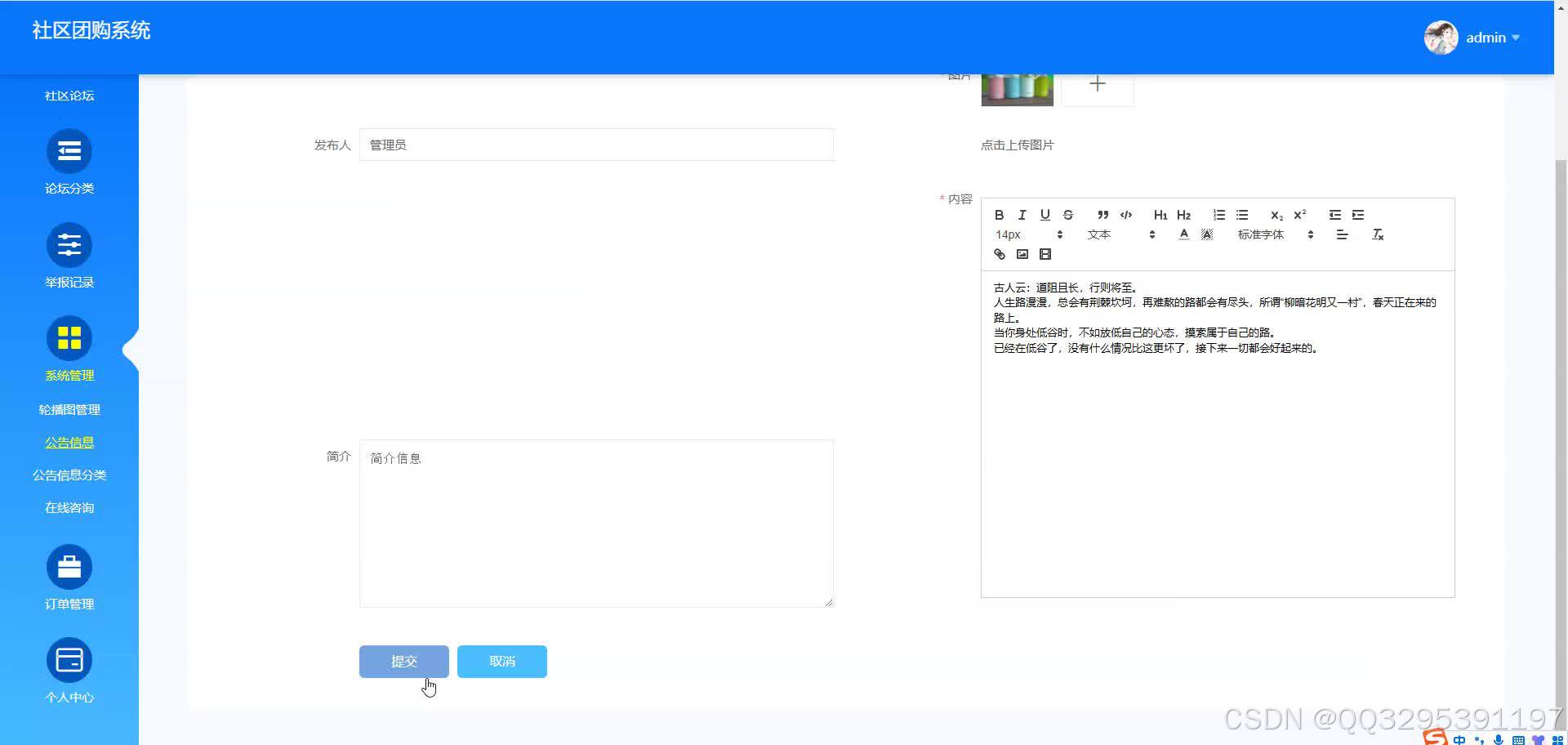Click the admin avatar picture

click(x=1441, y=38)
